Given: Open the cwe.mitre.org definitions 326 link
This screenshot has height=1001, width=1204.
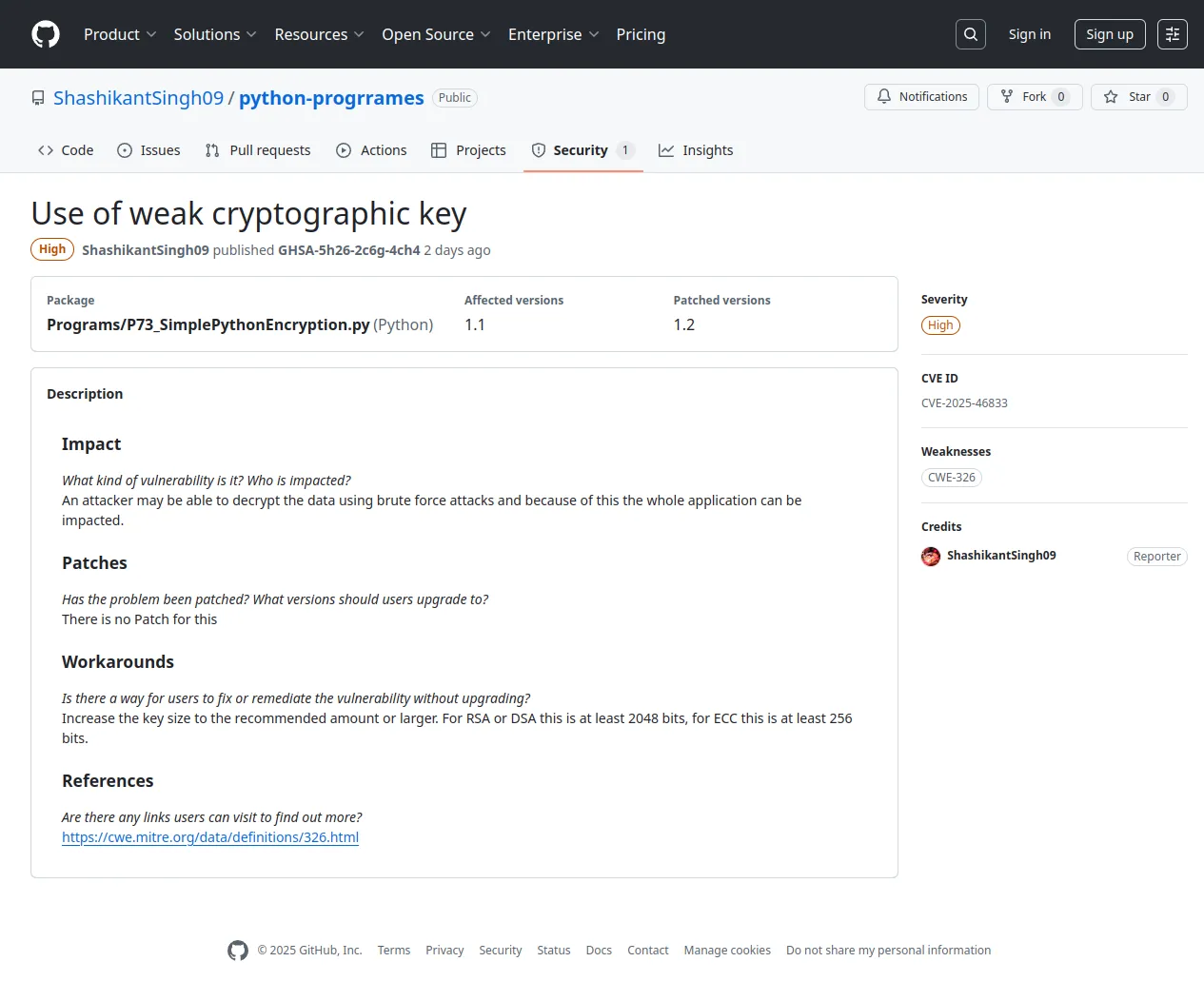Looking at the screenshot, I should coord(210,837).
